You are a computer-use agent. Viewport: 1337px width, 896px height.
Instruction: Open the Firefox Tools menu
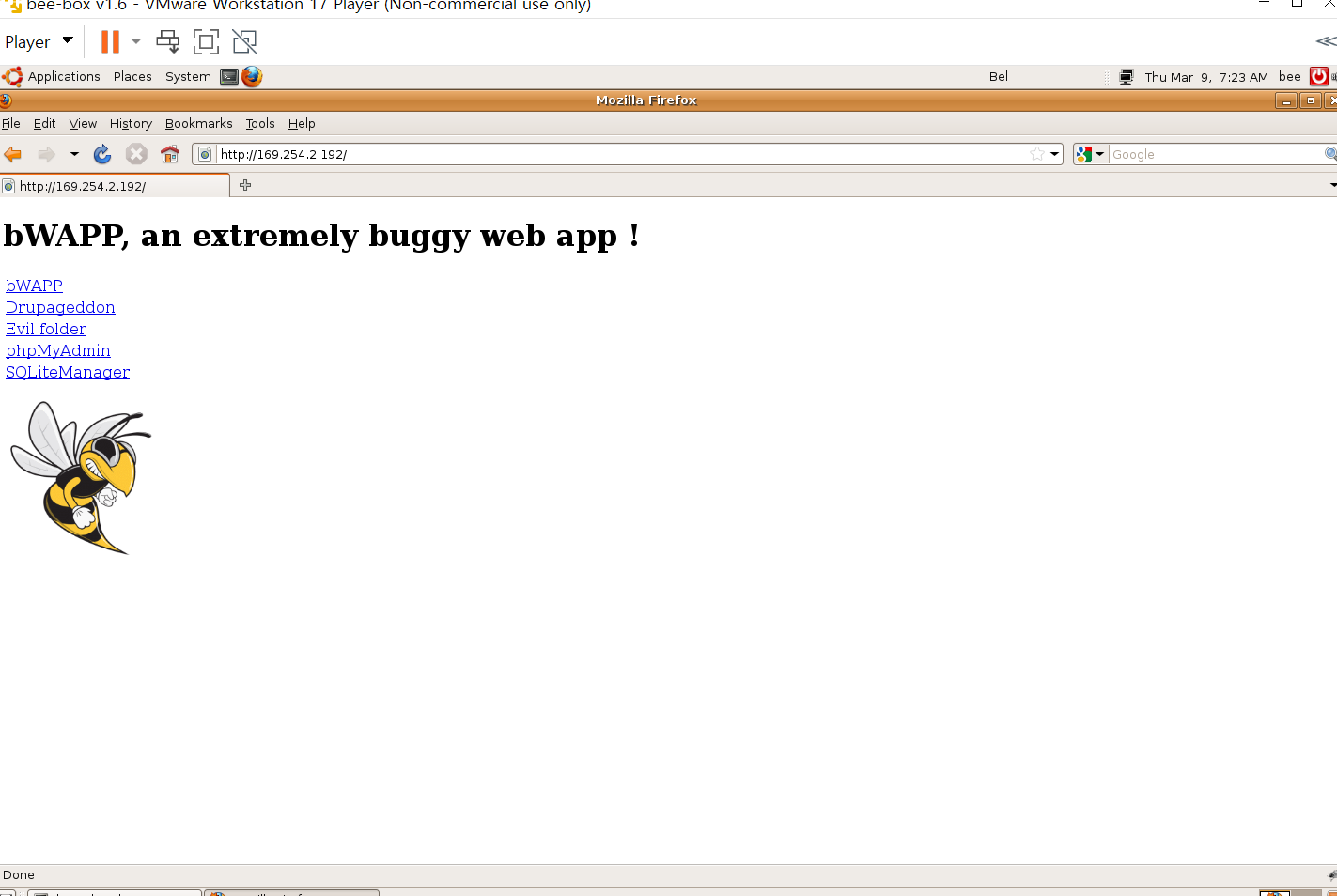pos(260,123)
